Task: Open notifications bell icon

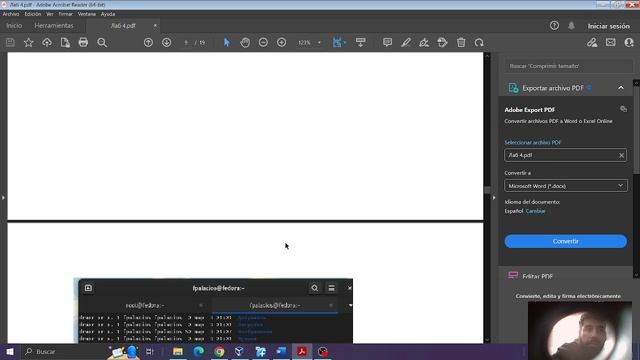Action: tap(571, 26)
